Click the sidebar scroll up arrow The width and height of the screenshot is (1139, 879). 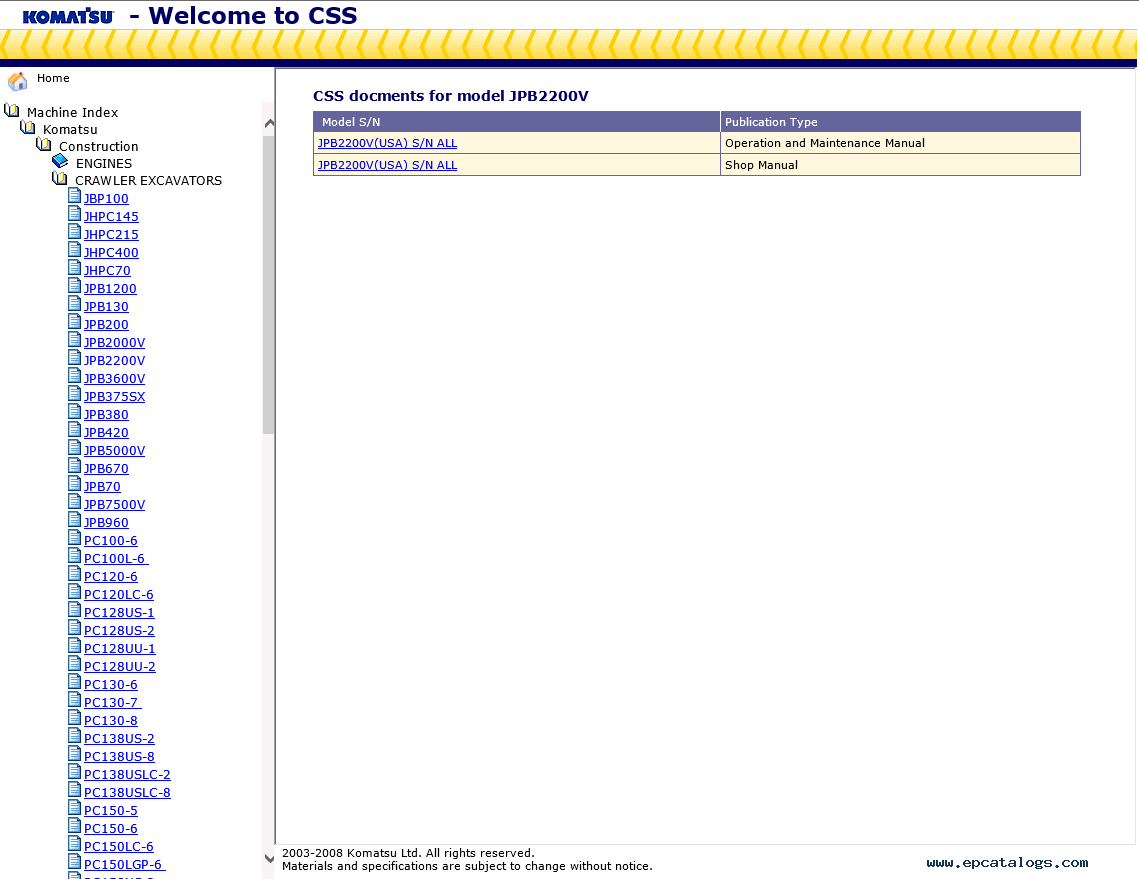[x=269, y=123]
